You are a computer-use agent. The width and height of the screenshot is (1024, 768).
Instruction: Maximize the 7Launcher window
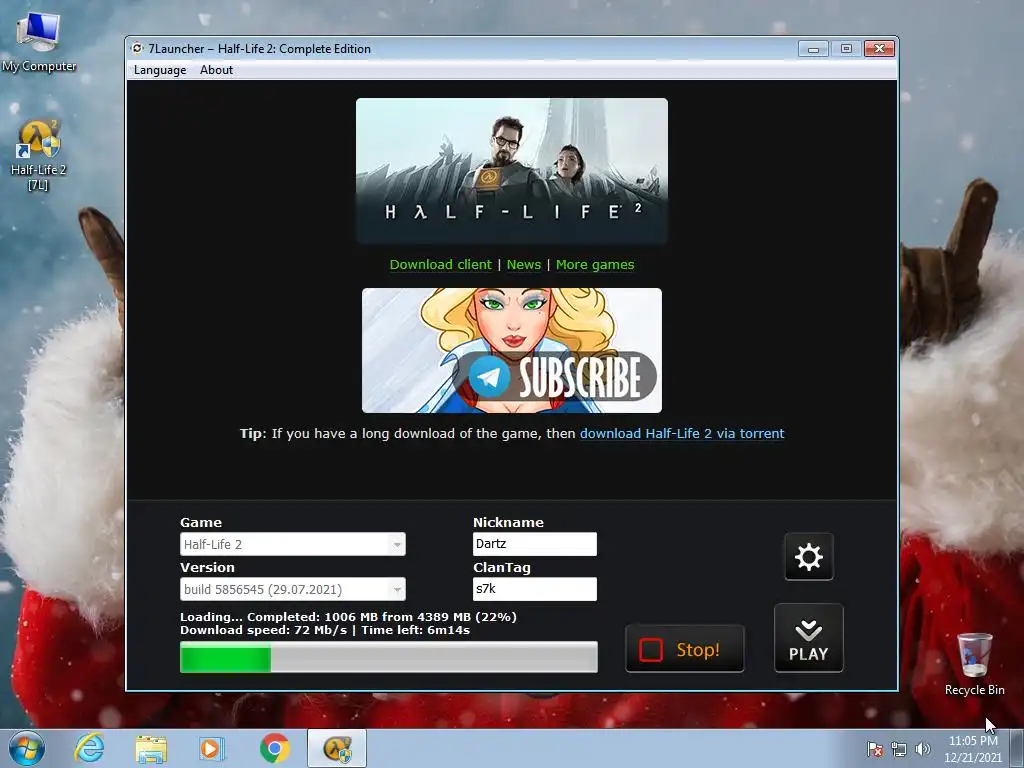coord(846,49)
